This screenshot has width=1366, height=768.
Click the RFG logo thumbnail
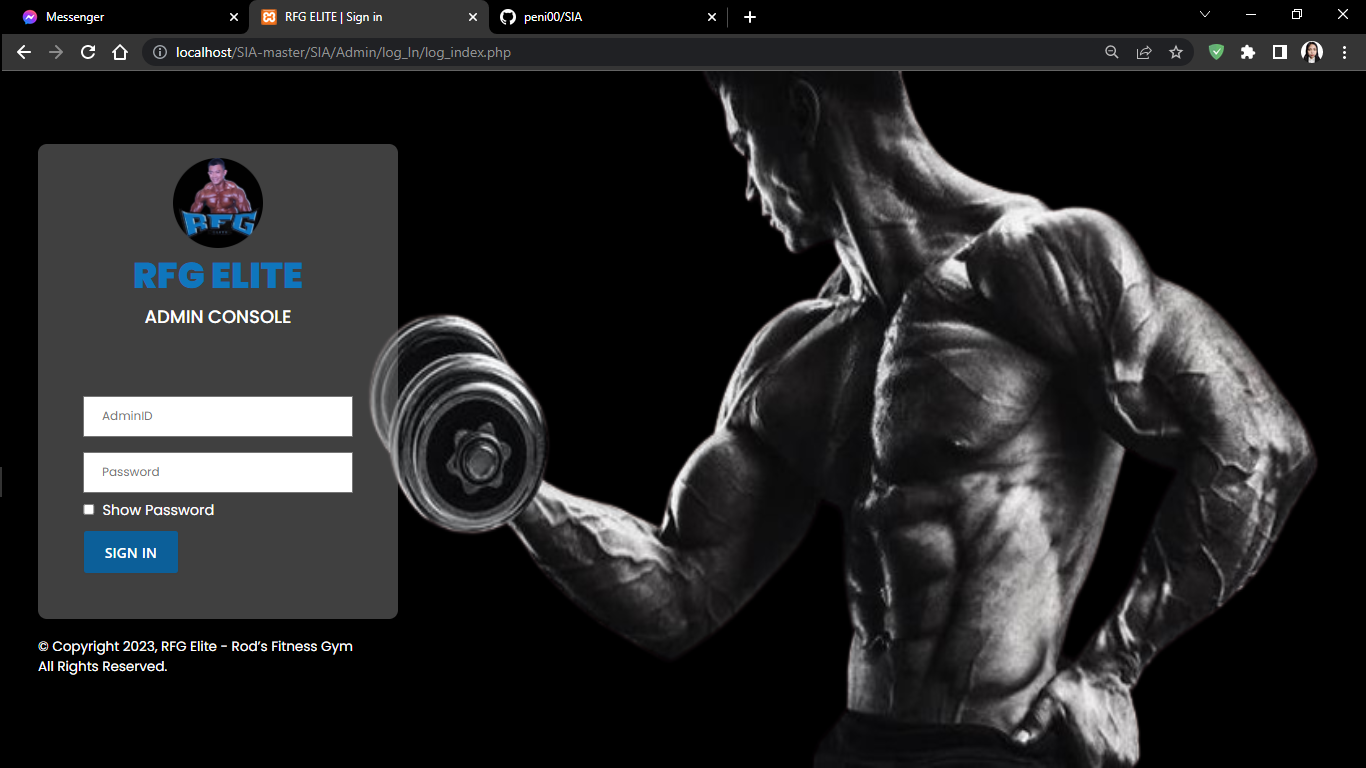pyautogui.click(x=218, y=203)
